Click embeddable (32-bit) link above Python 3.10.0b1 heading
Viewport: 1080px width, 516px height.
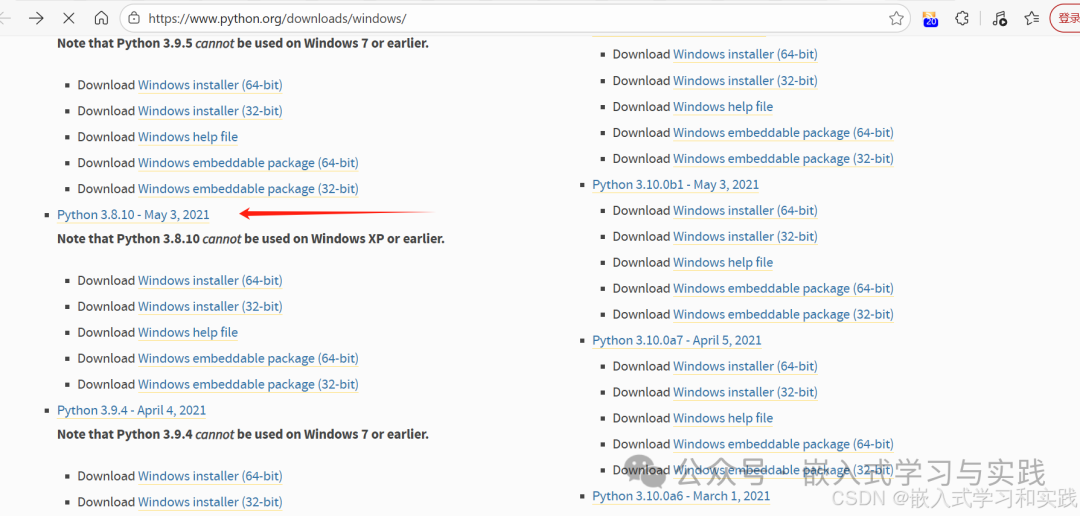coord(783,158)
